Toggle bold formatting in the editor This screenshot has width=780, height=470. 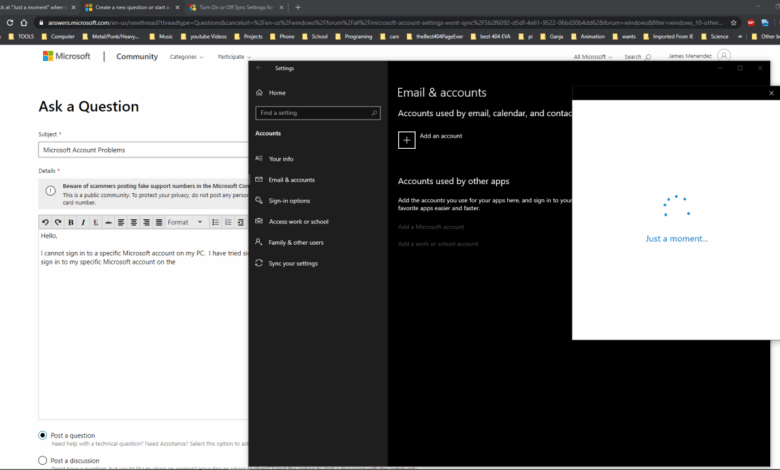(71, 222)
